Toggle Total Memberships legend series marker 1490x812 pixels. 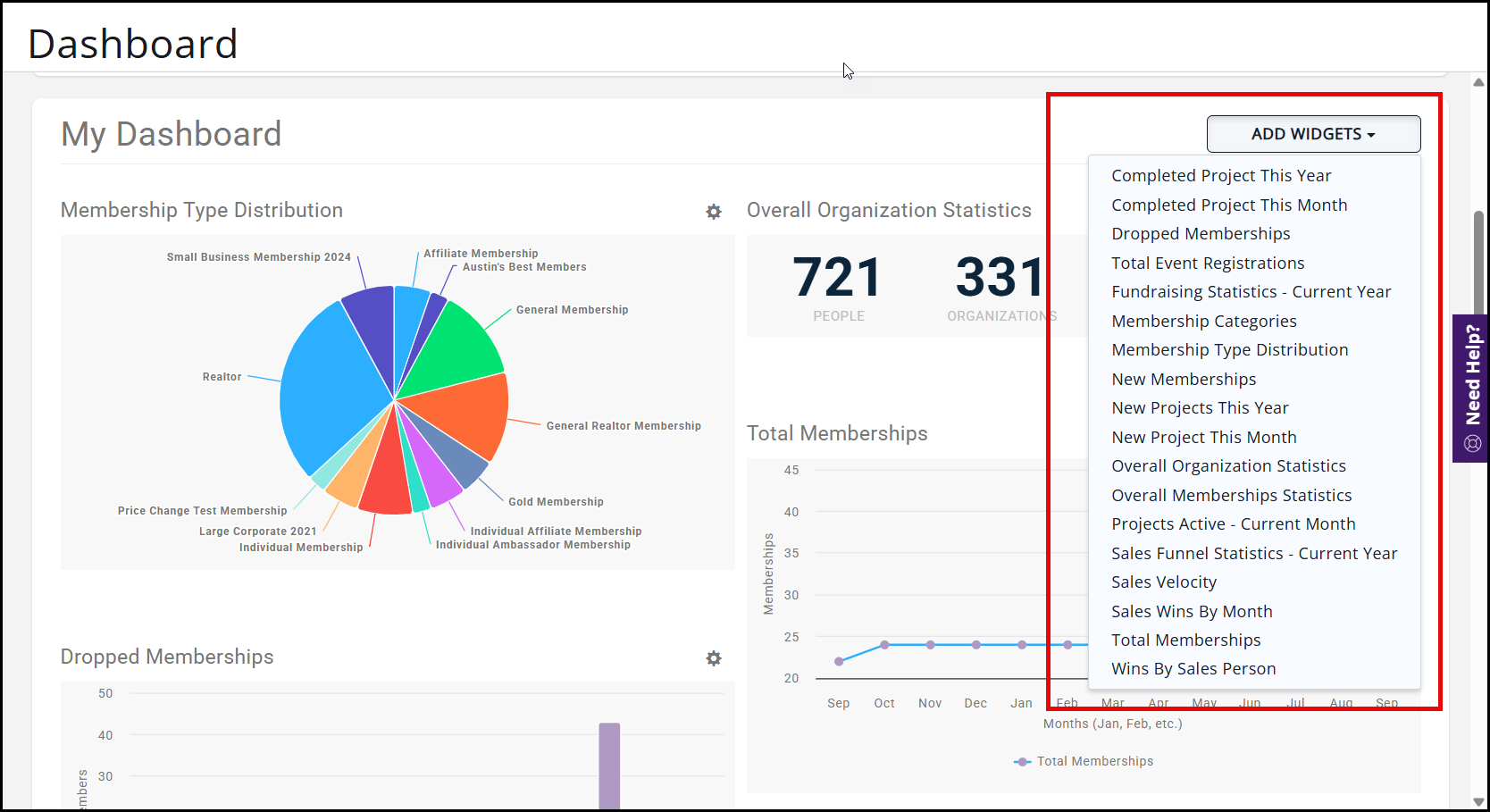(1023, 762)
